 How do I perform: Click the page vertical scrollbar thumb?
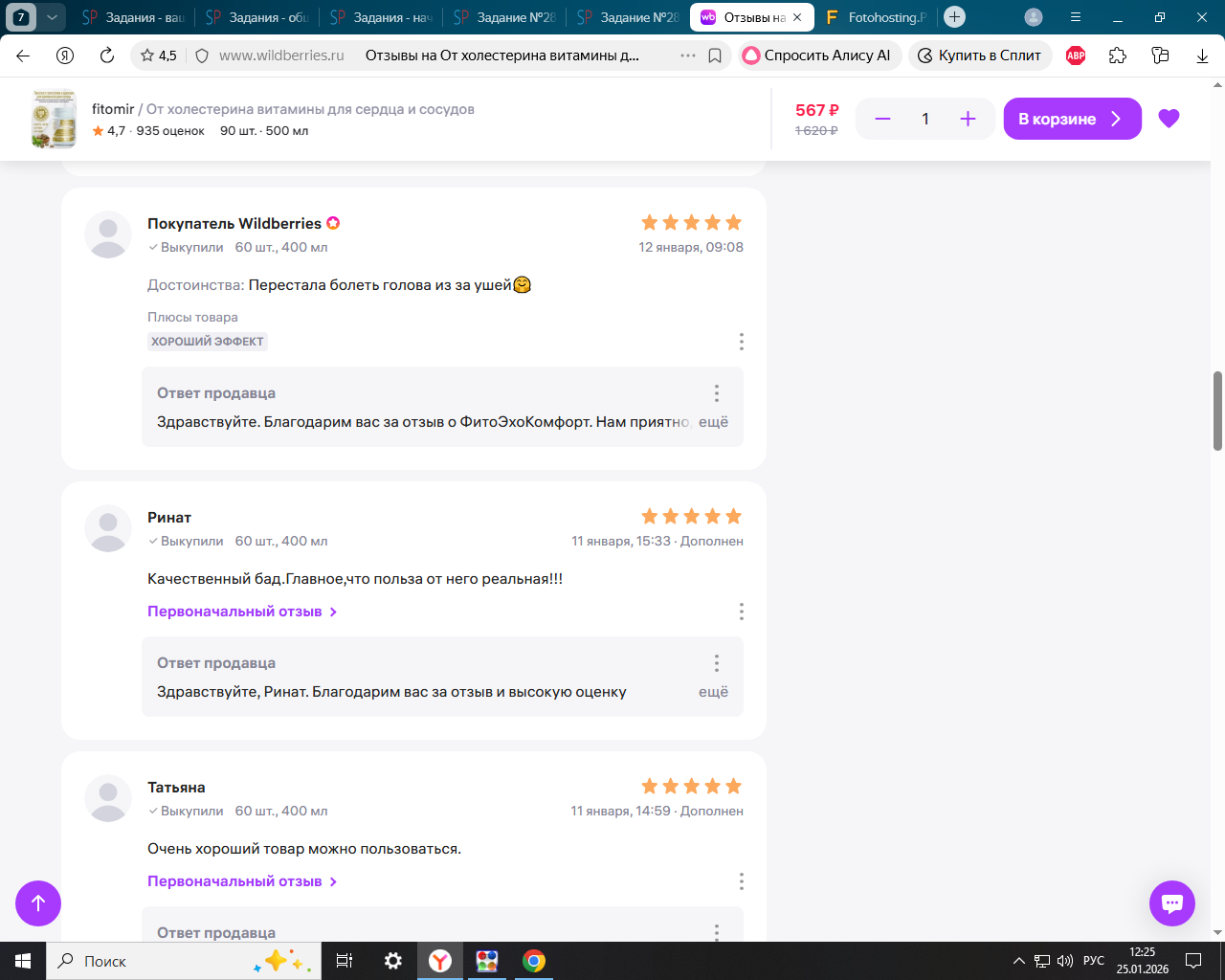coord(1217,411)
